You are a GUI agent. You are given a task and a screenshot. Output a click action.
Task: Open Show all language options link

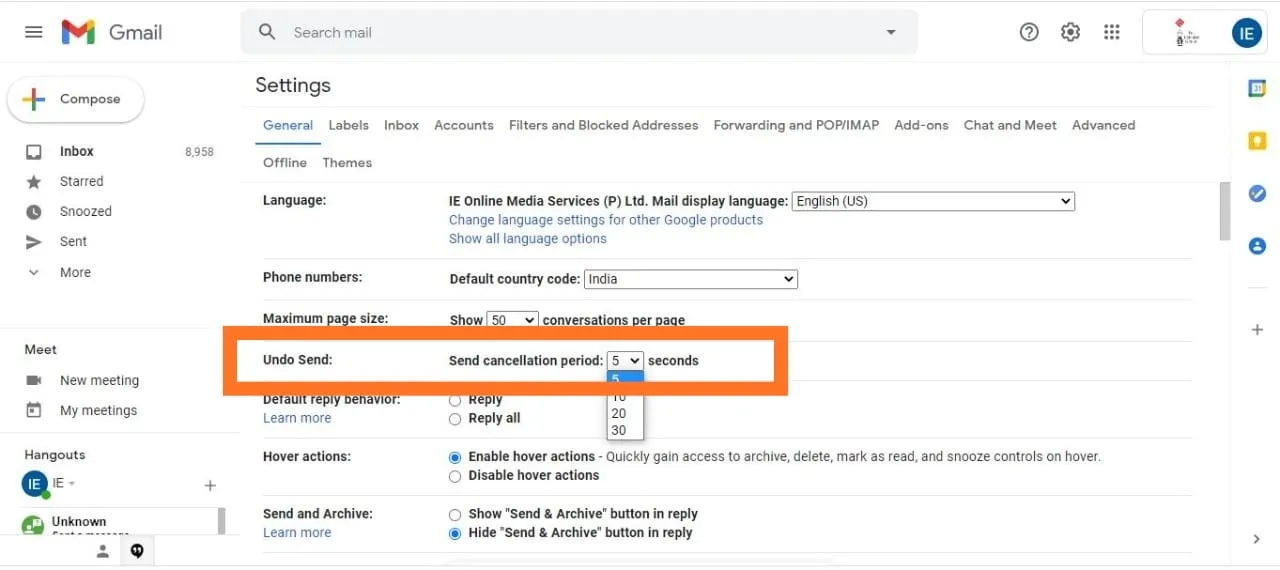point(527,239)
